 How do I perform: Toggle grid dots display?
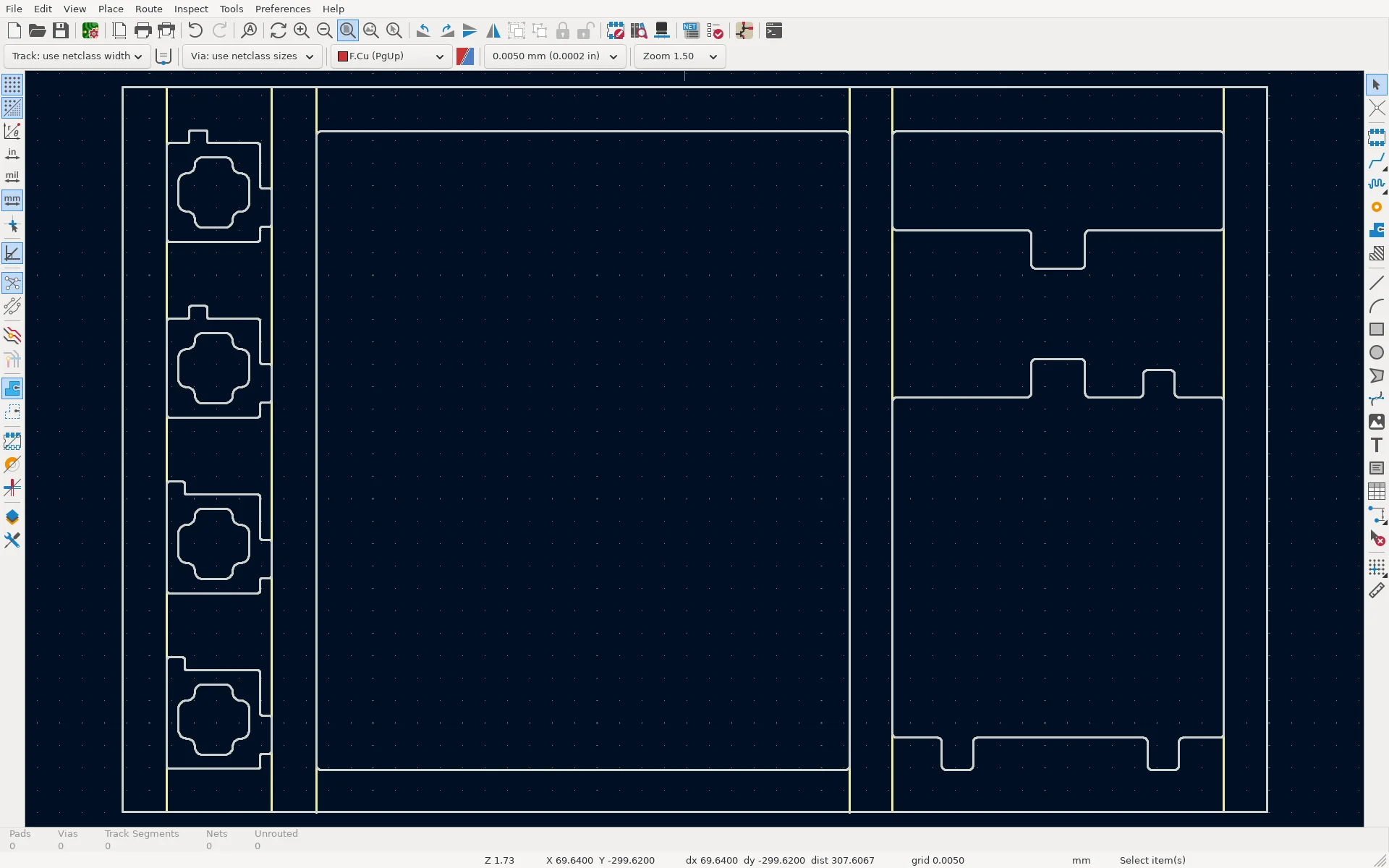click(x=12, y=85)
